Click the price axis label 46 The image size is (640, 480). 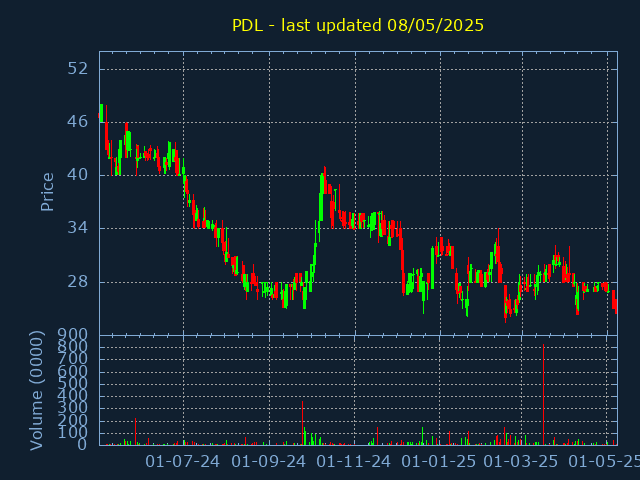tap(78, 122)
